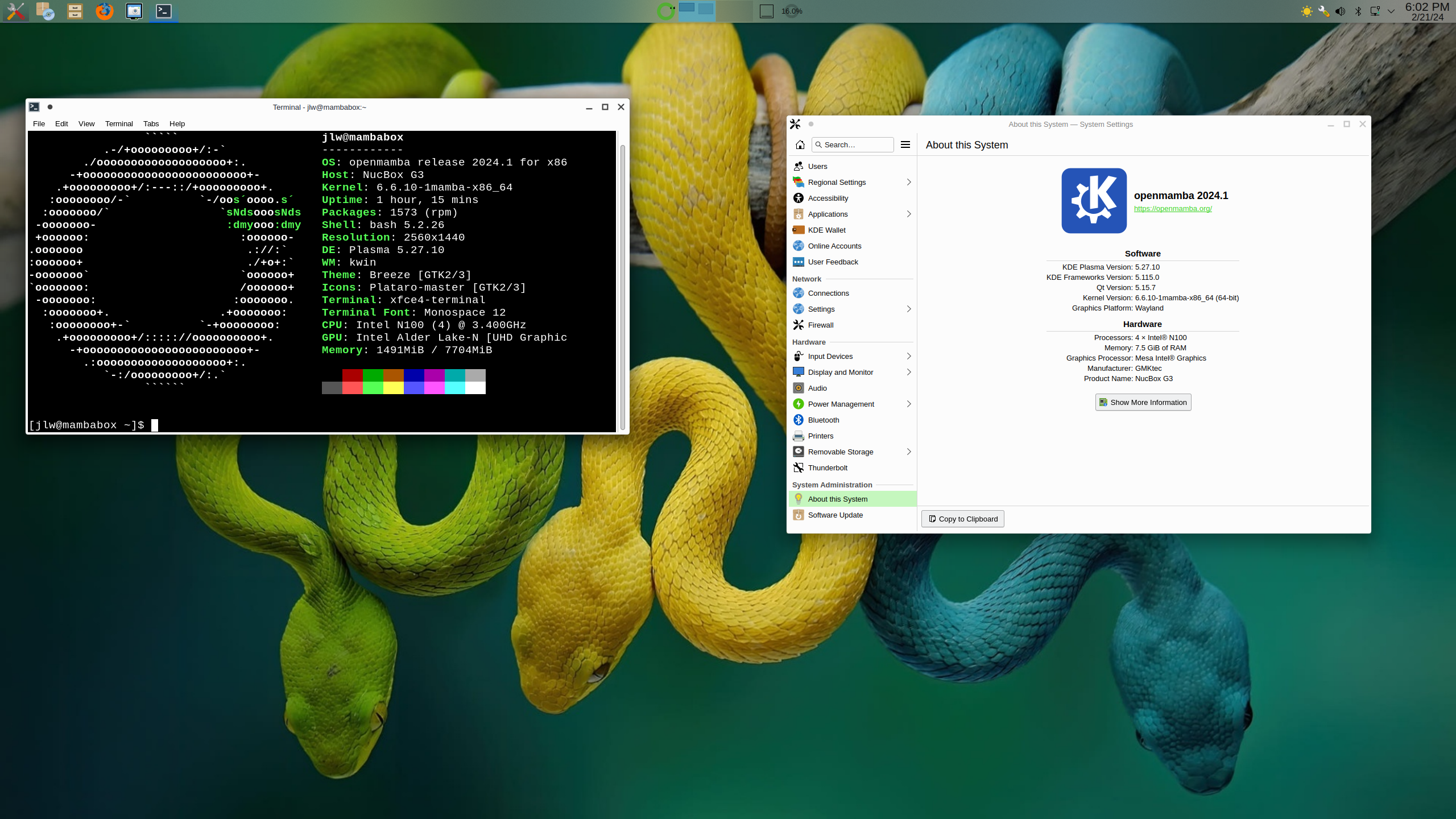Open the file manager drawer icon in panel

pyautogui.click(x=75, y=11)
